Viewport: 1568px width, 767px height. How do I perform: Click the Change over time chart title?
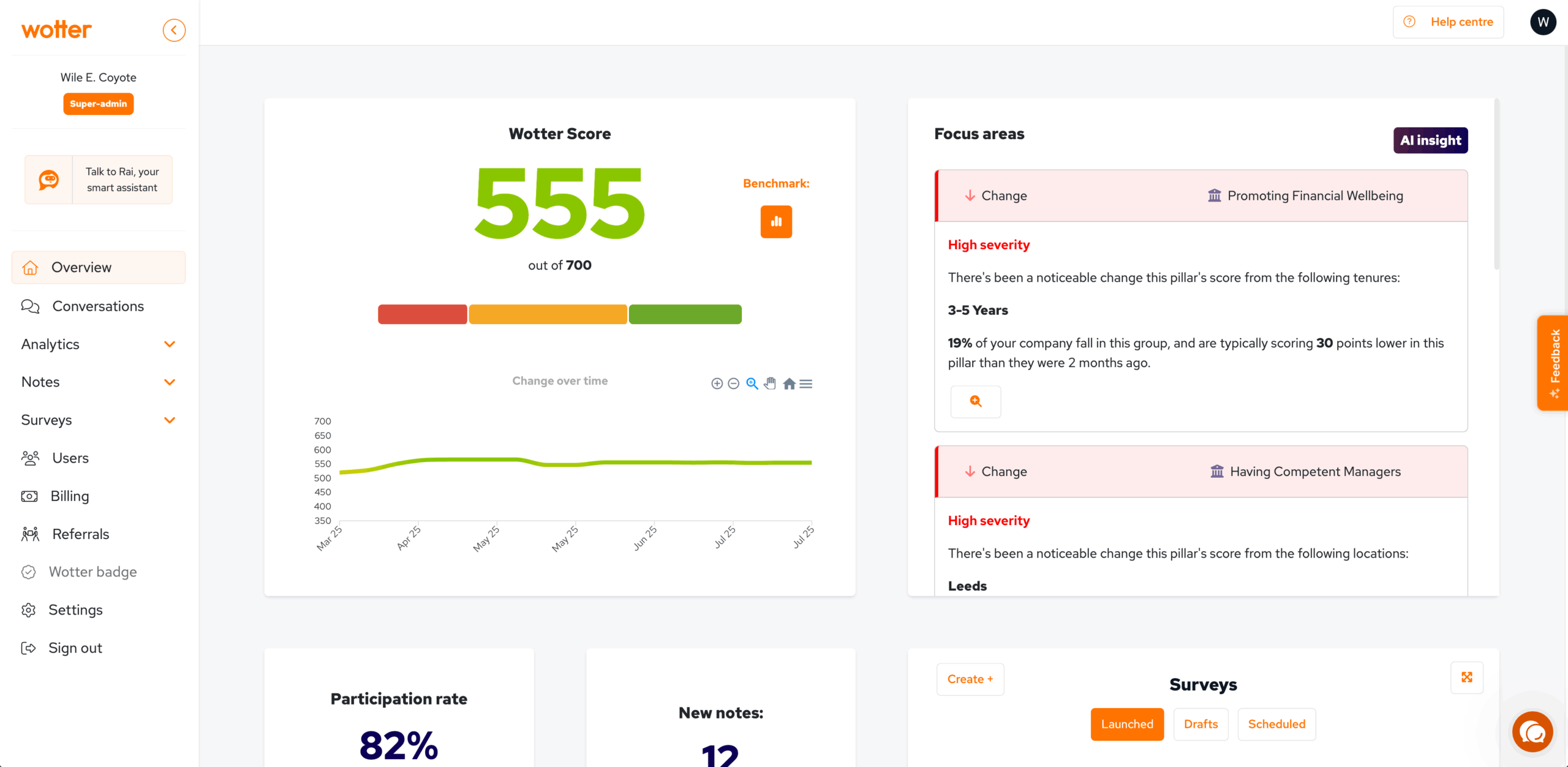coord(560,381)
